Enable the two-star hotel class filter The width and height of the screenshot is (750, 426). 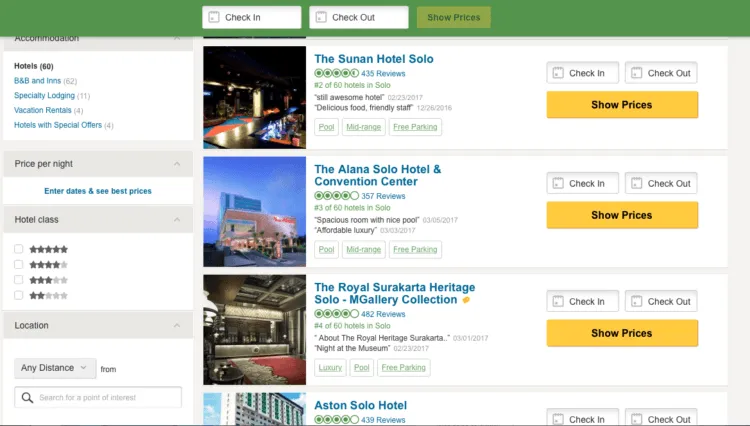tap(19, 295)
